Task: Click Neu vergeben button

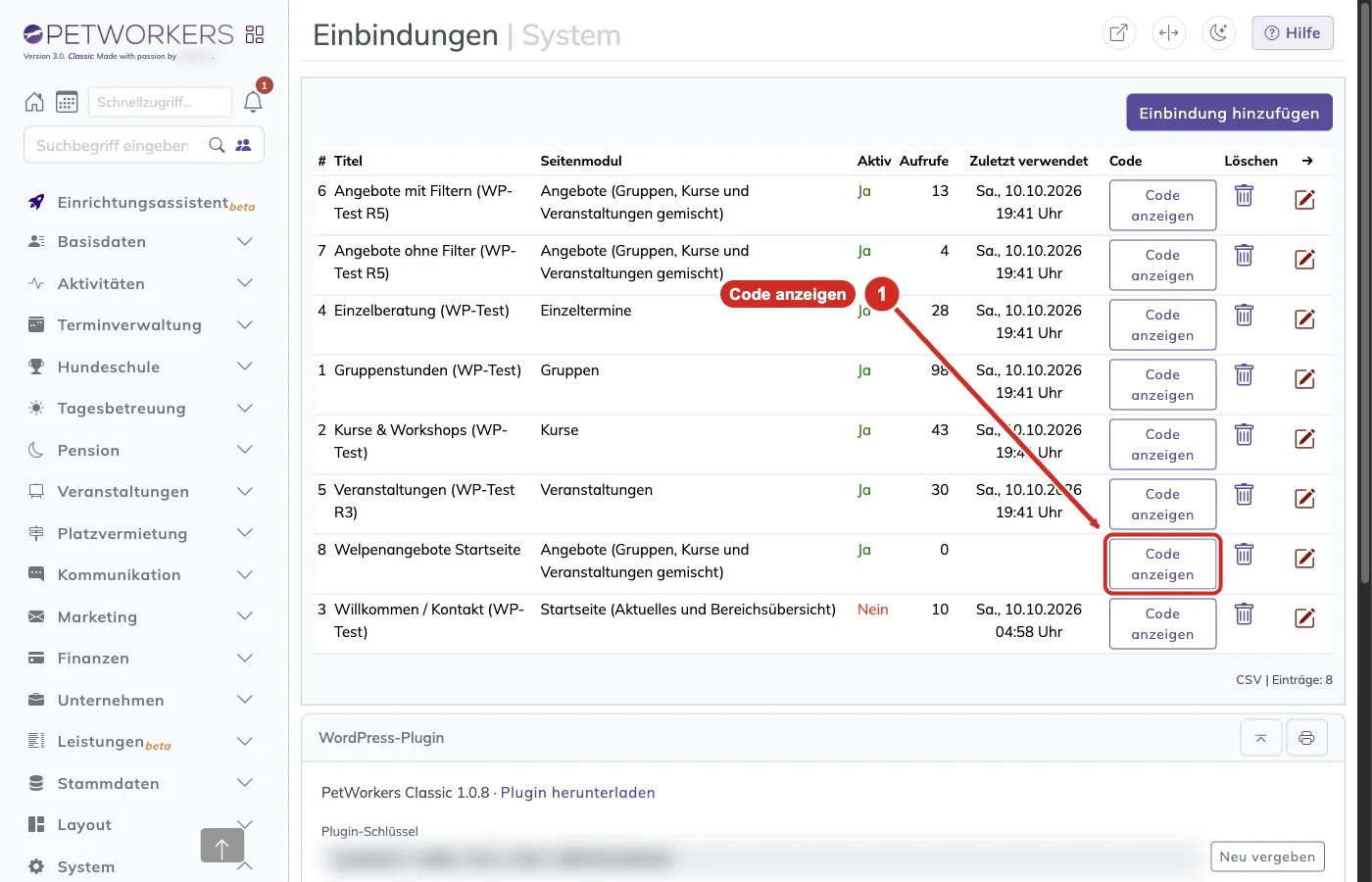Action: point(1267,857)
